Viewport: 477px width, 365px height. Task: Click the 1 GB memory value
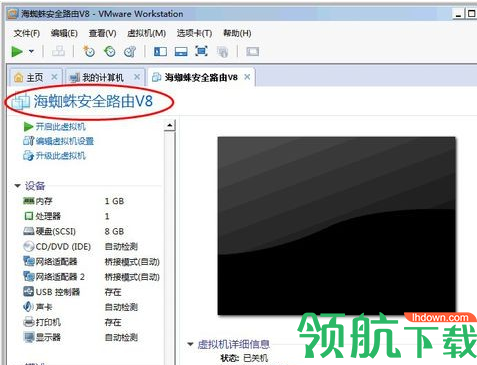click(x=114, y=201)
